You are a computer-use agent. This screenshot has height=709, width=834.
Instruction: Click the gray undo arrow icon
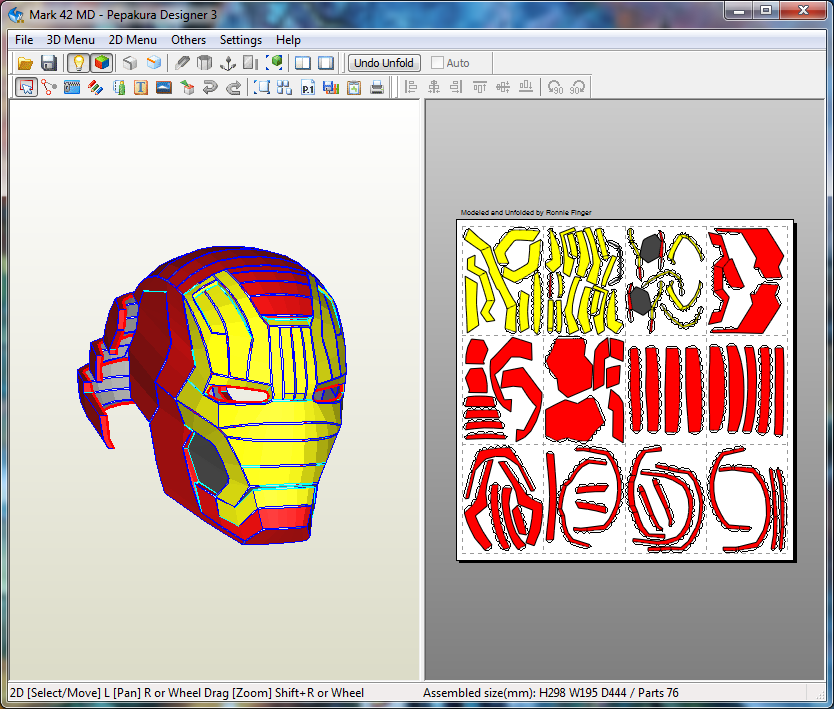210,87
